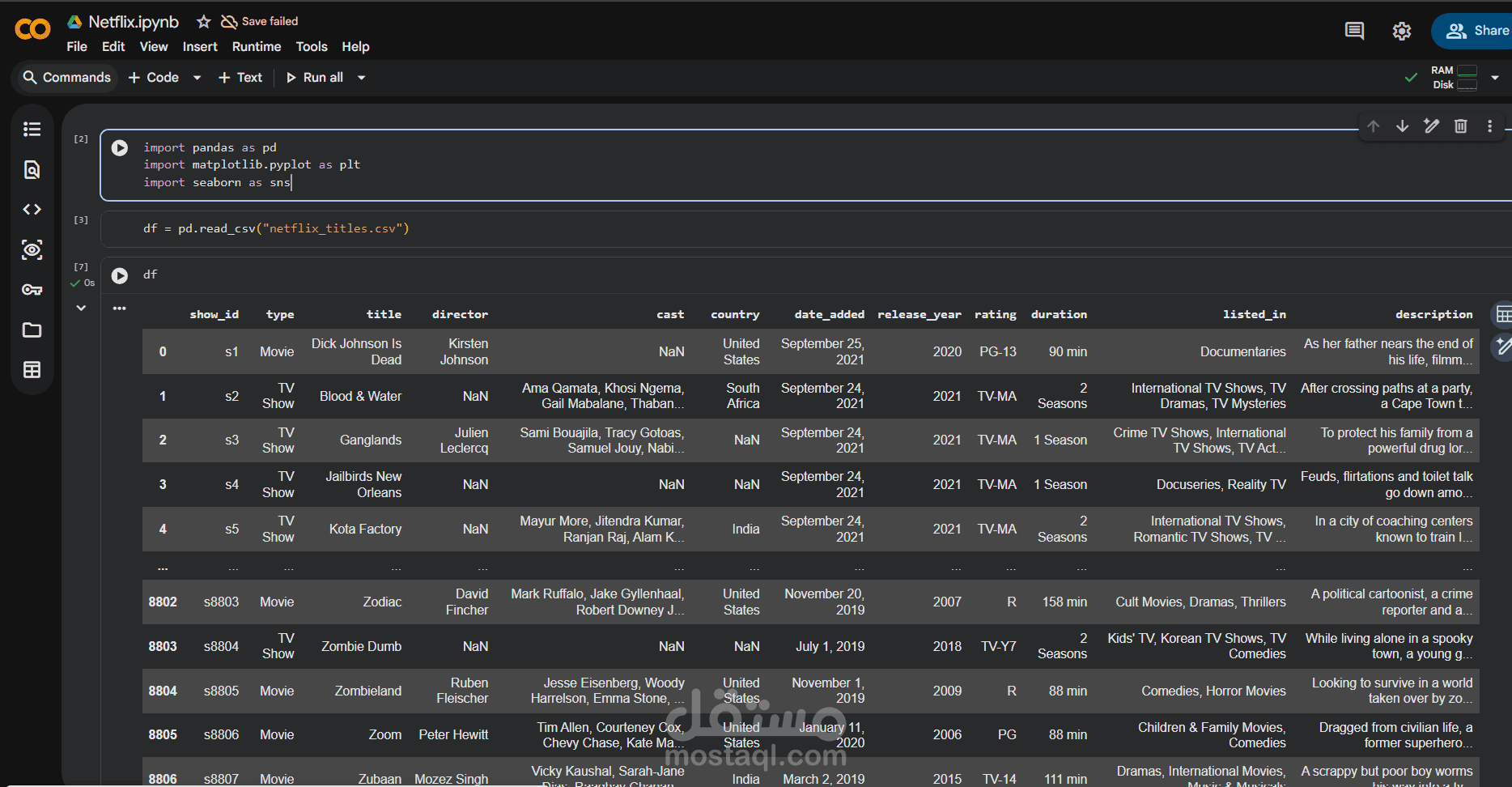Click the Colab logo
The width and height of the screenshot is (1512, 787).
point(32,30)
